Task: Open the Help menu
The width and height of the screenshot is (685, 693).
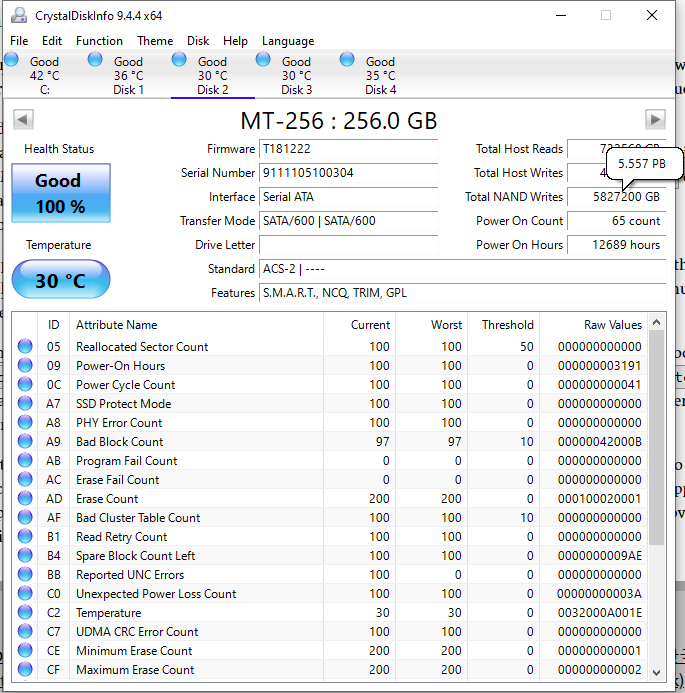Action: pyautogui.click(x=235, y=41)
